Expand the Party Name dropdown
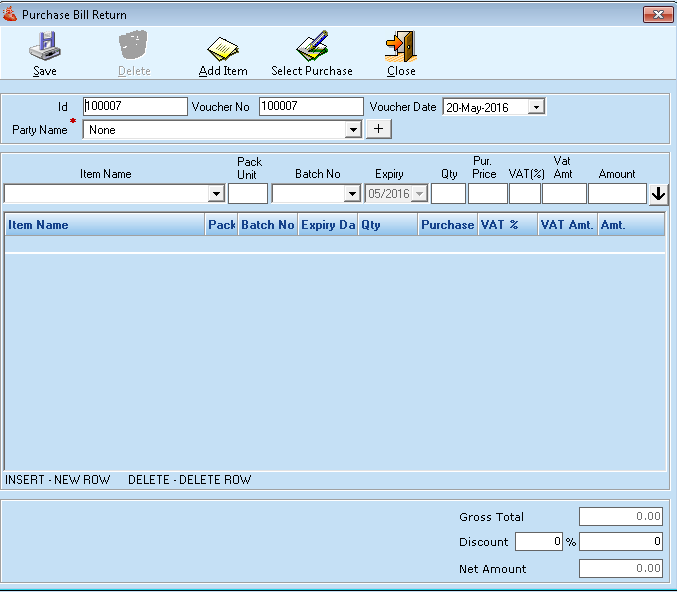 pos(352,130)
